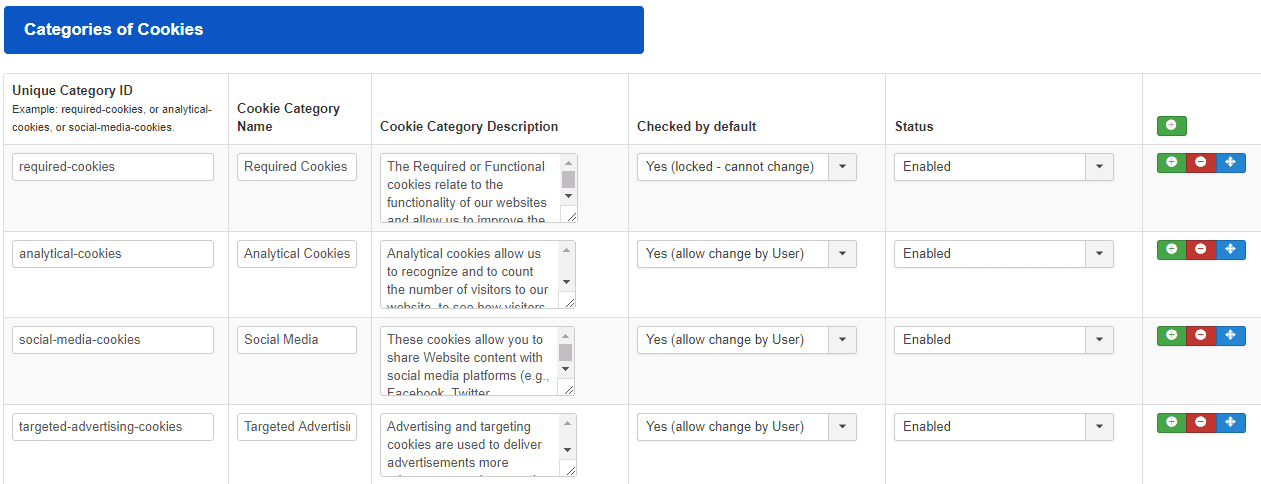This screenshot has height=484, width=1261.
Task: Click the Social Media category name field
Action: (297, 340)
